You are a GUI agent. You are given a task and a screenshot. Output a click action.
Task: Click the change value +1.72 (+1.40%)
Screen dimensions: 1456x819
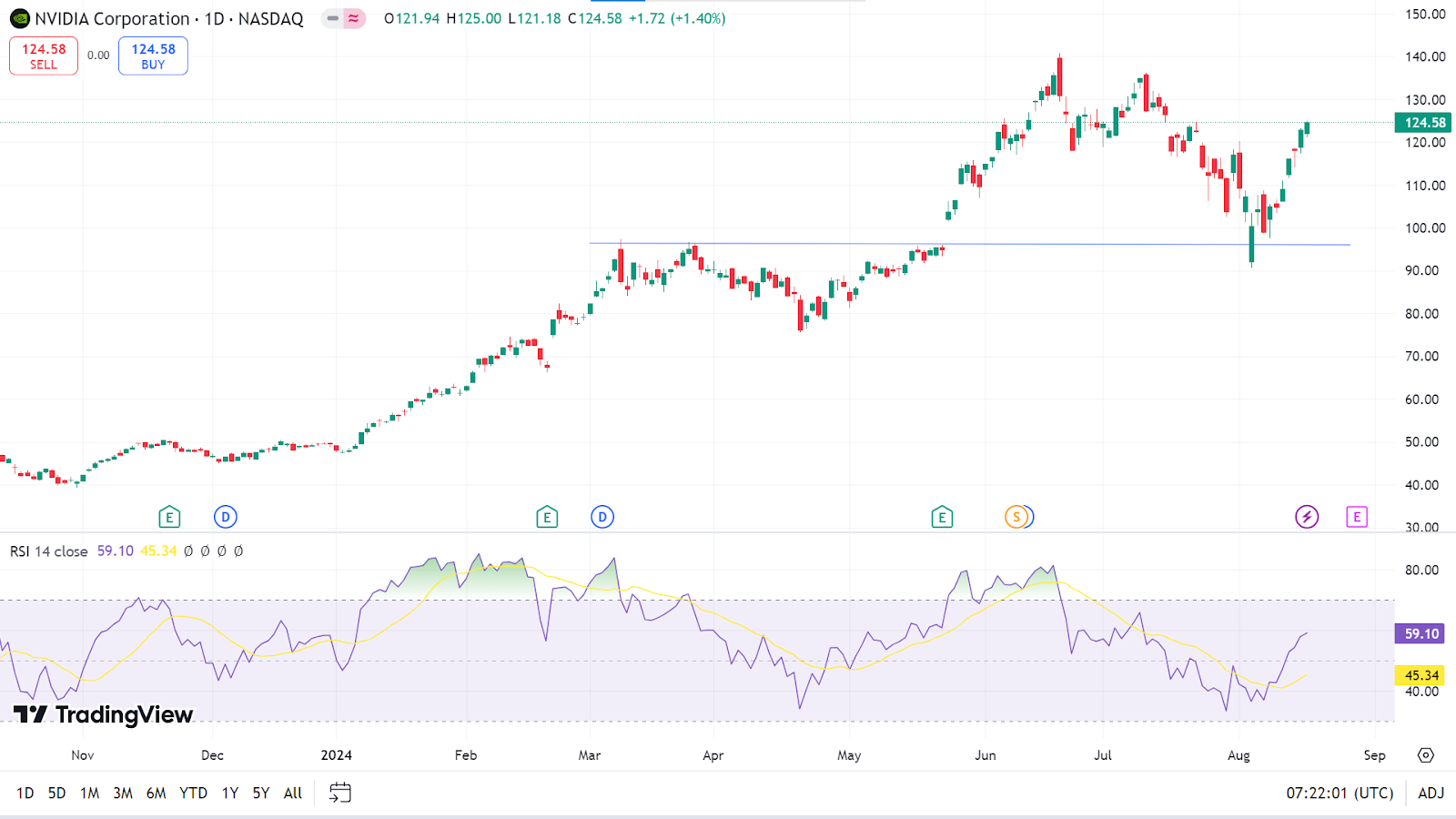click(677, 18)
